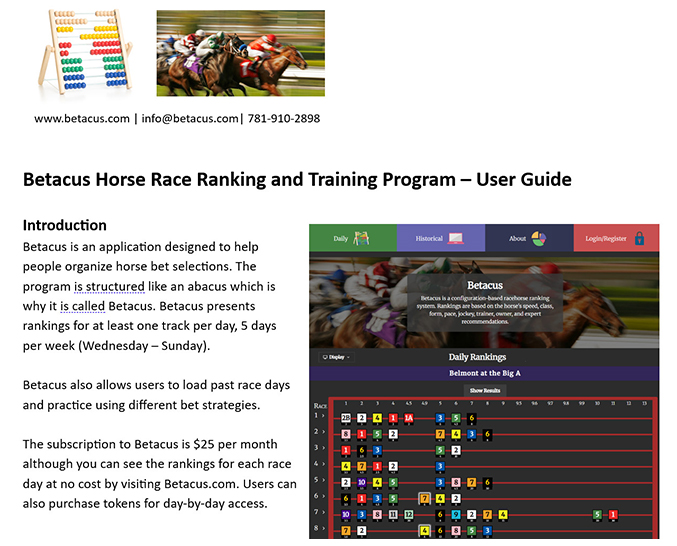Click the purple 10 tile in race 7
Viewport: 677px width, 546px height.
[346, 514]
